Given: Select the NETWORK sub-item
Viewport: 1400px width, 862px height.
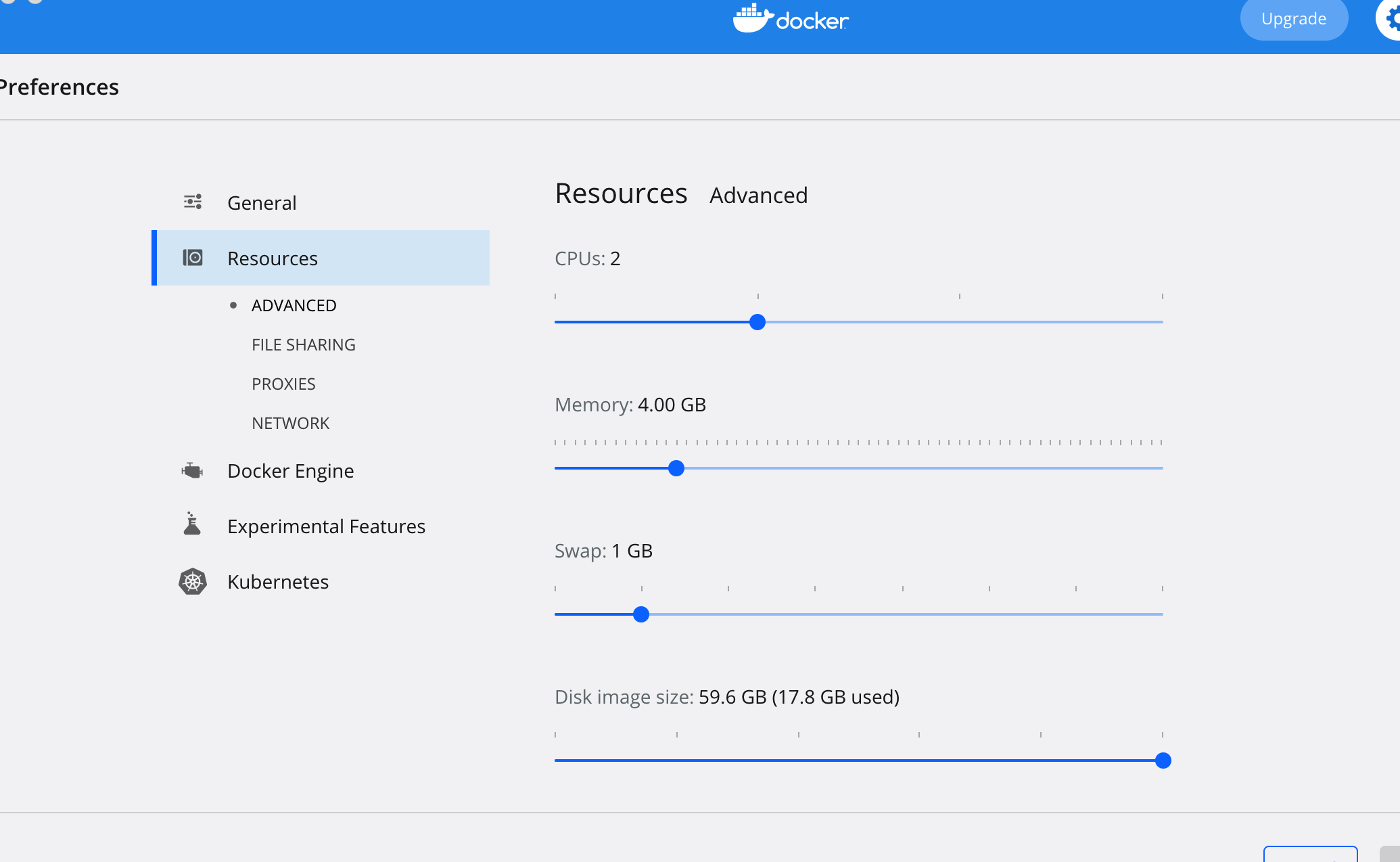Looking at the screenshot, I should pos(291,423).
